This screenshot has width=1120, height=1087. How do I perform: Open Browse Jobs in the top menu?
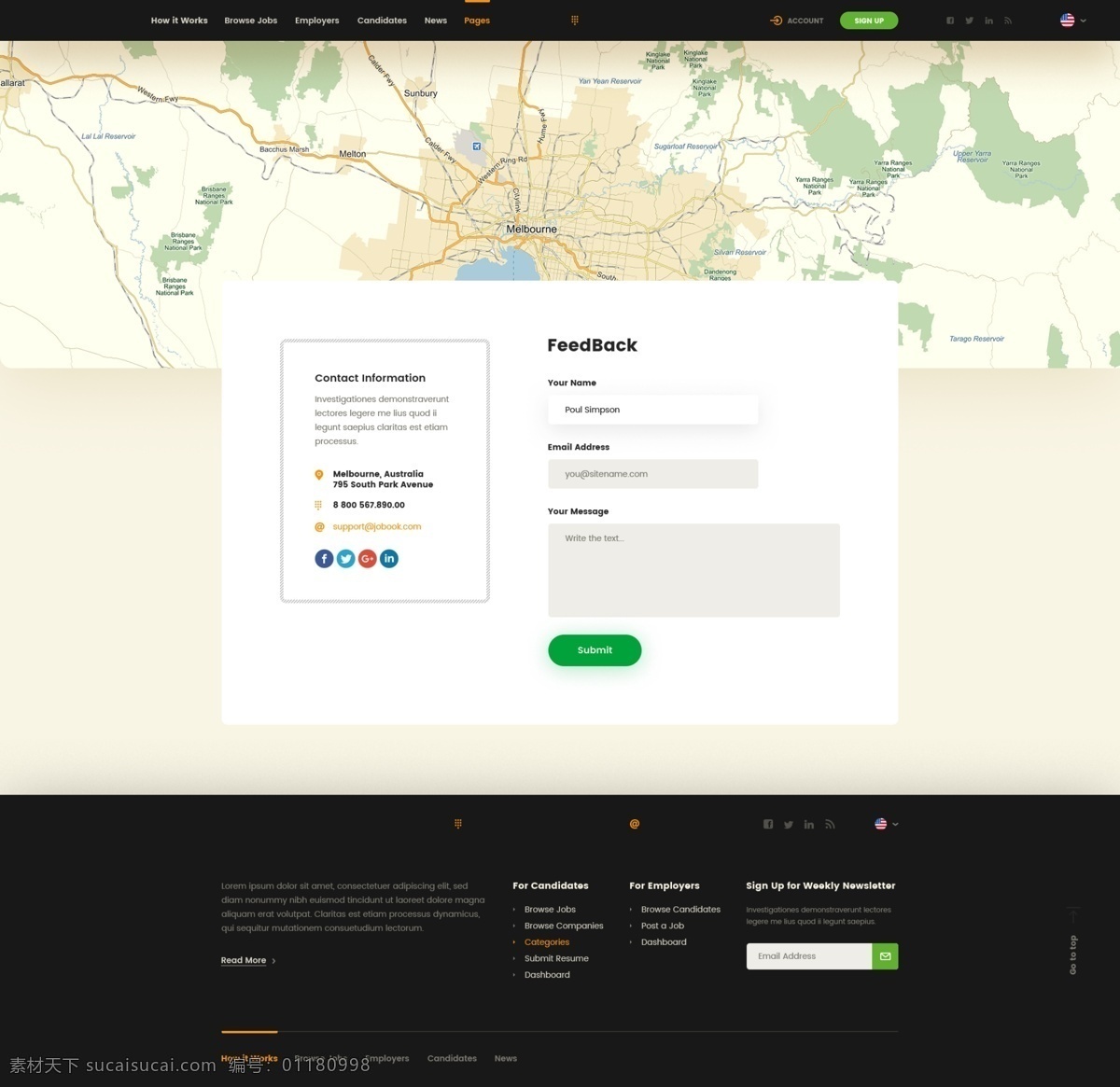251,21
